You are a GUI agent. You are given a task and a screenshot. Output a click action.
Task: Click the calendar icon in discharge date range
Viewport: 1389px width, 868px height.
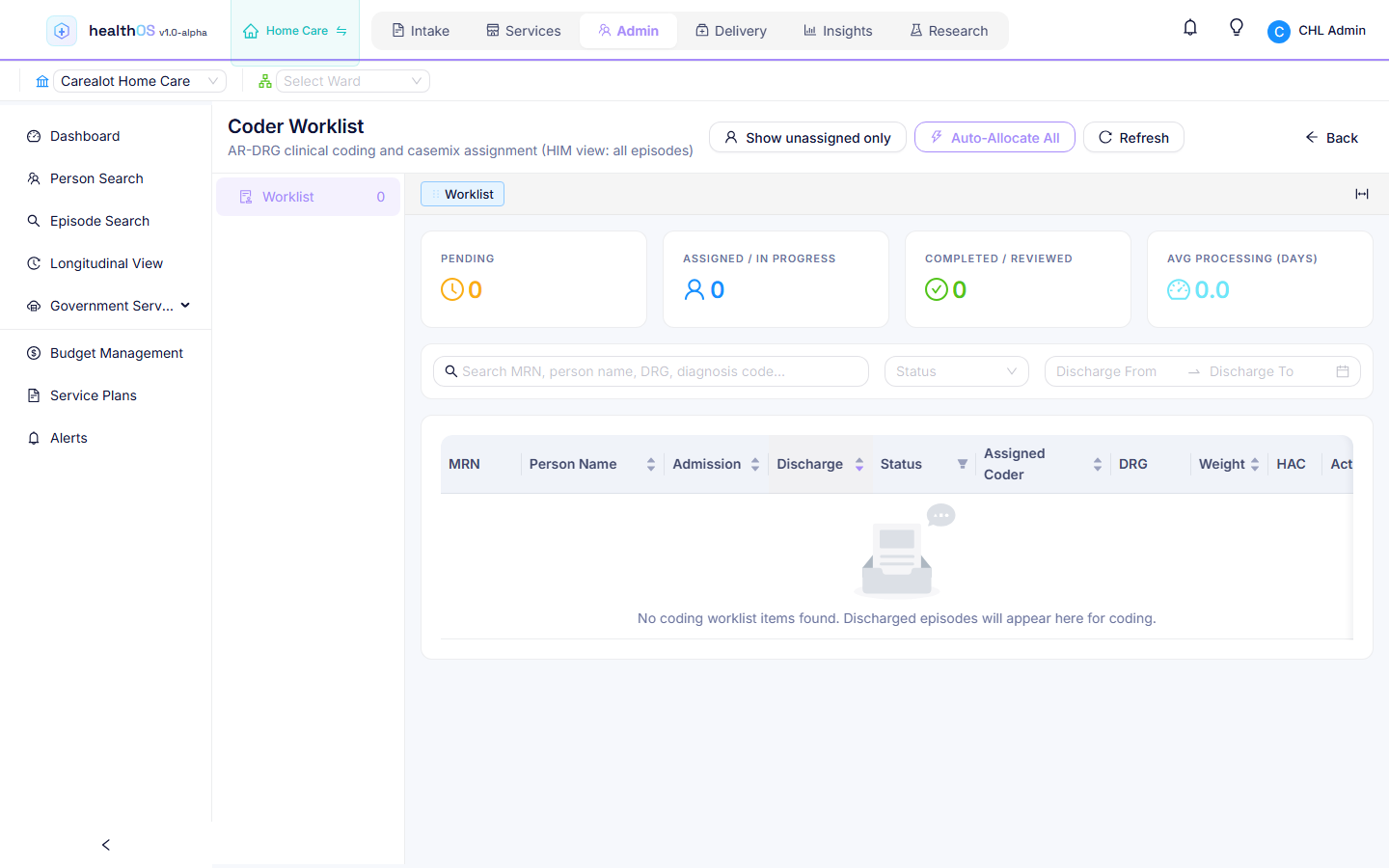pos(1343,371)
